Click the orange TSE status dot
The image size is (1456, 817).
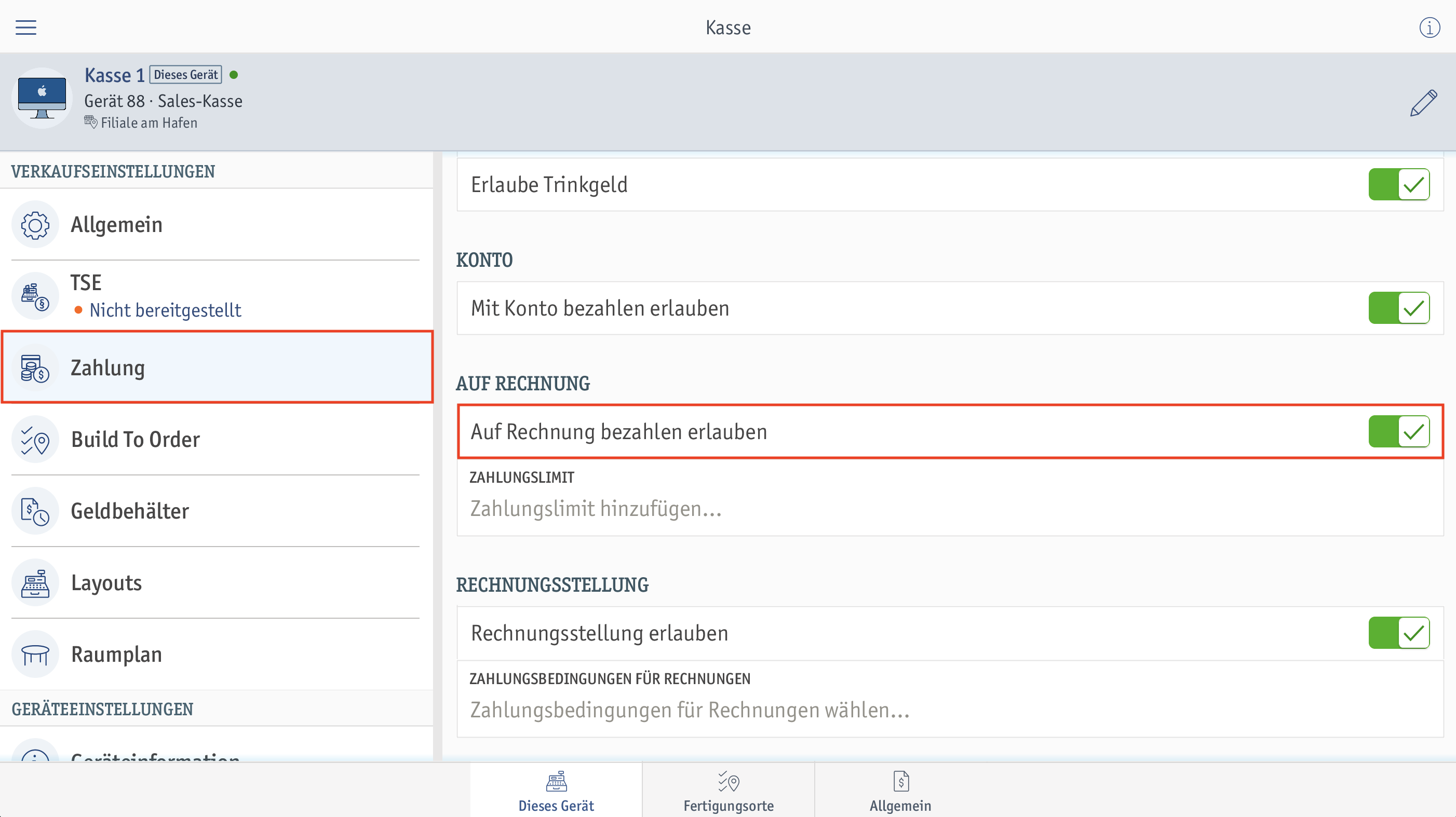[x=78, y=310]
